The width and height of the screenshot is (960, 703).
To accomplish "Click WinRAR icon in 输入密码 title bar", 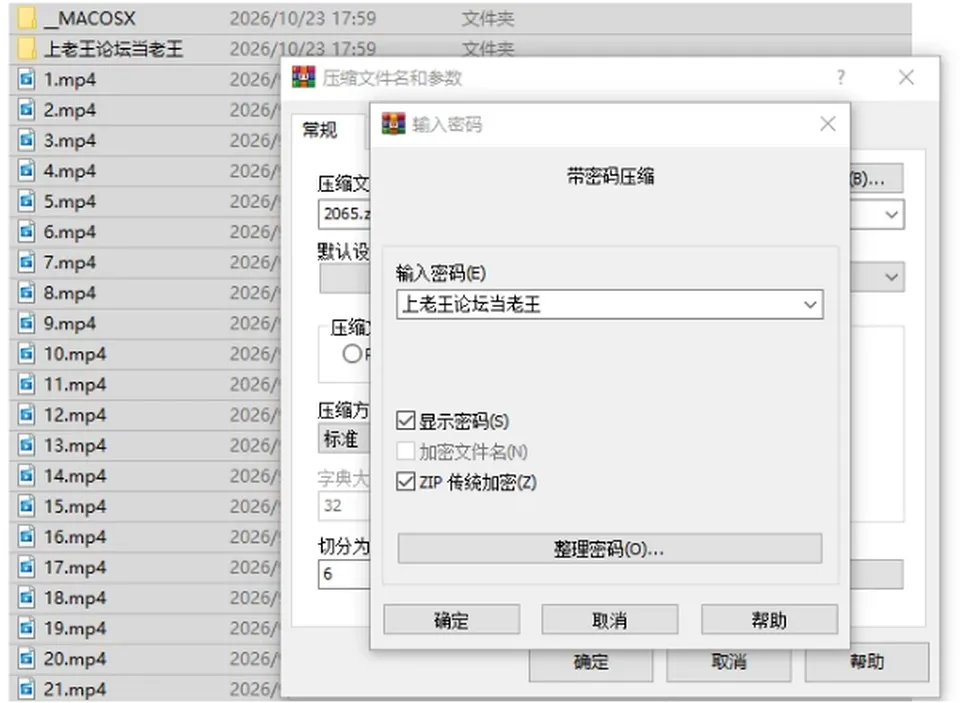I will (x=393, y=124).
